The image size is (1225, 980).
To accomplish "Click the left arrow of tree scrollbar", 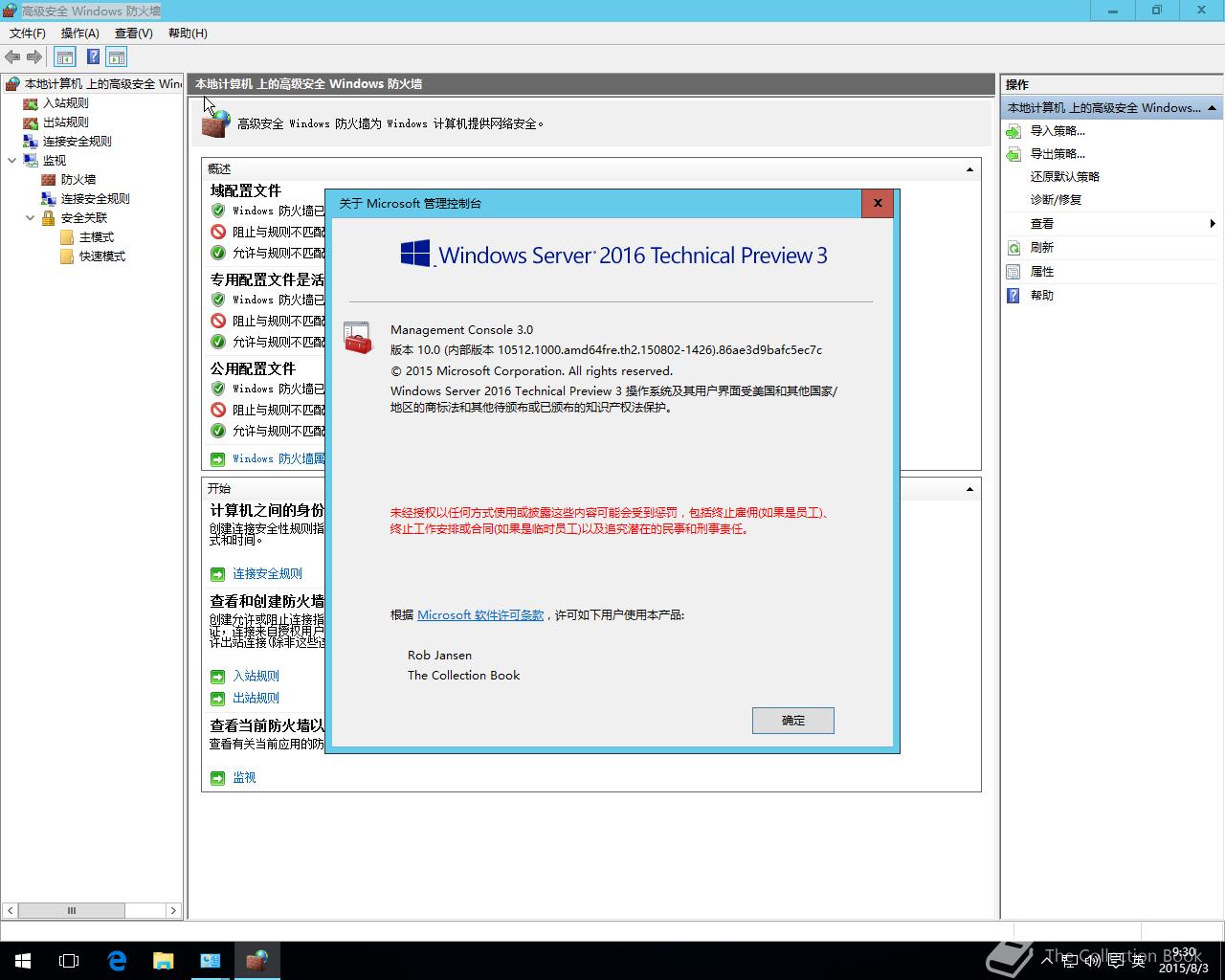I will [10, 910].
